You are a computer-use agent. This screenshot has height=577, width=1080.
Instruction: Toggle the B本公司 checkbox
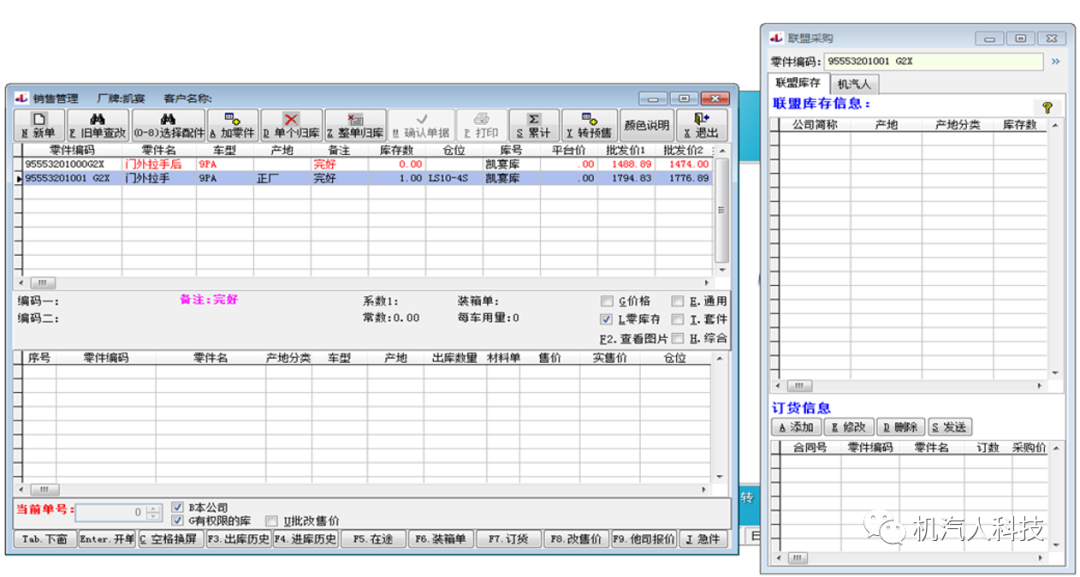pyautogui.click(x=179, y=507)
